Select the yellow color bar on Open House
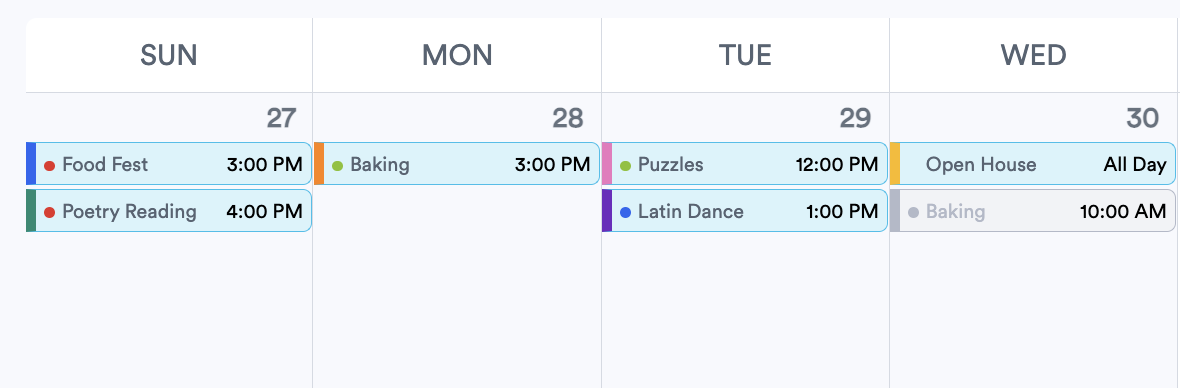Screen dimensions: 1180x388 pyautogui.click(x=895, y=164)
